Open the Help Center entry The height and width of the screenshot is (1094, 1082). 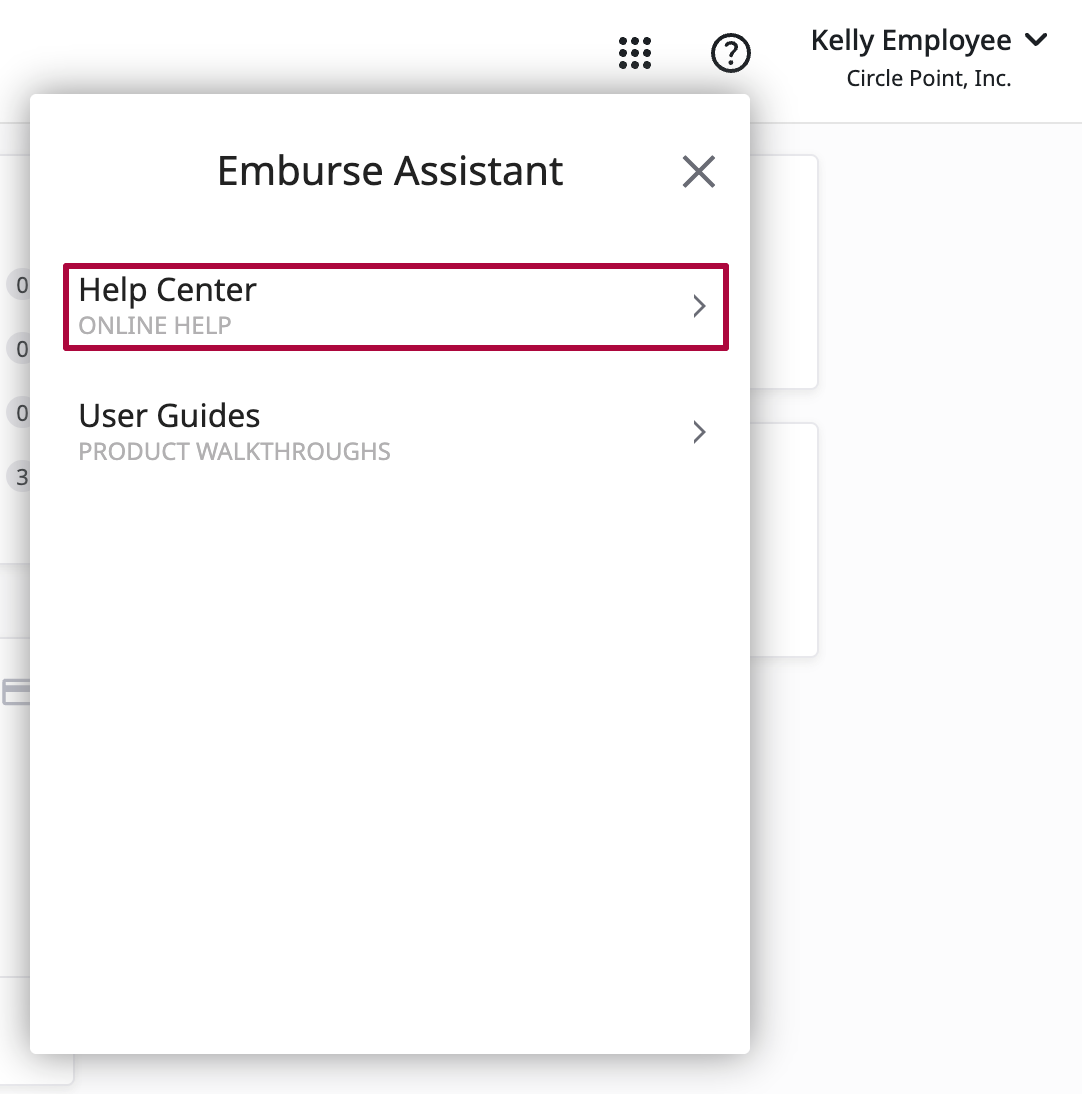[395, 306]
